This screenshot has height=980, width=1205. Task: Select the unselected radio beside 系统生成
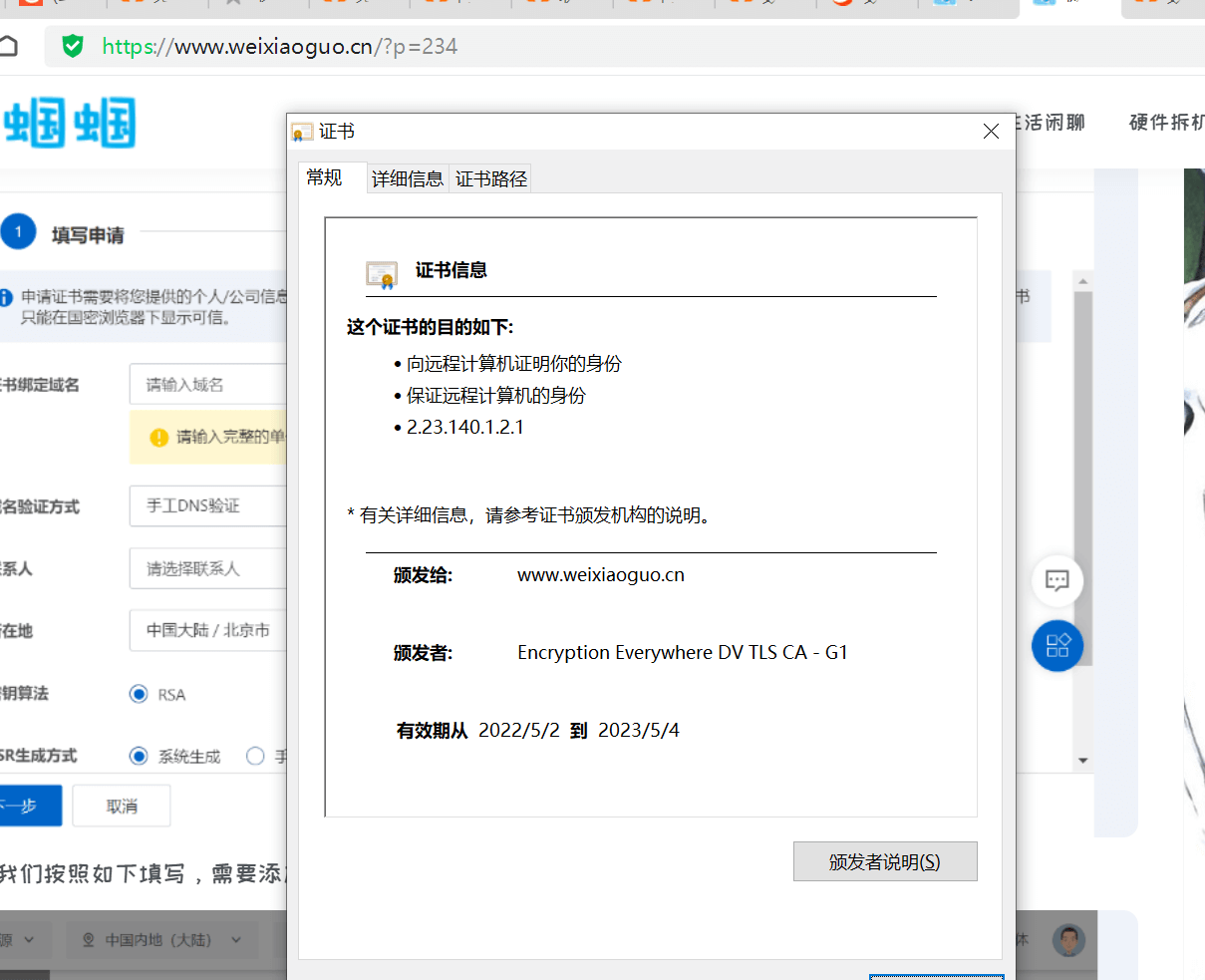255,756
